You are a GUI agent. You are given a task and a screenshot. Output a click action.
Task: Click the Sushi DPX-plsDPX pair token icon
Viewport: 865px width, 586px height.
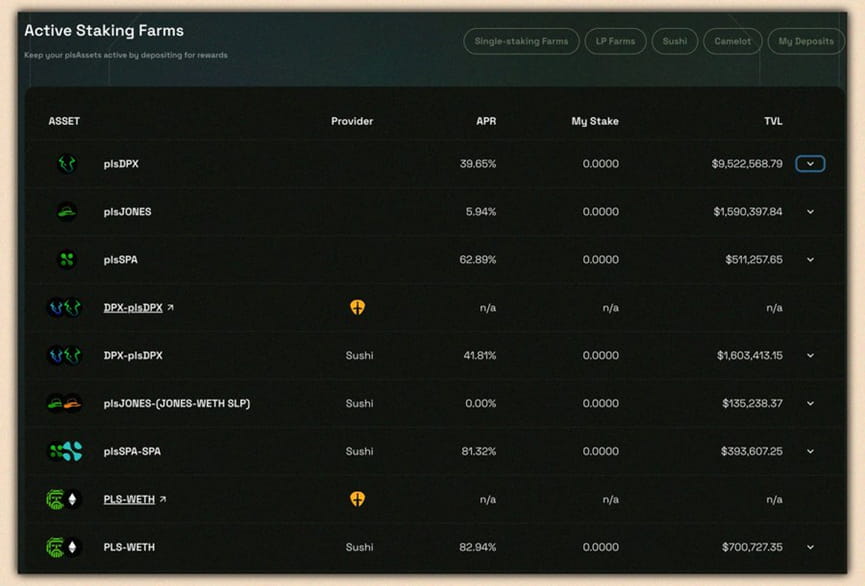[65, 355]
